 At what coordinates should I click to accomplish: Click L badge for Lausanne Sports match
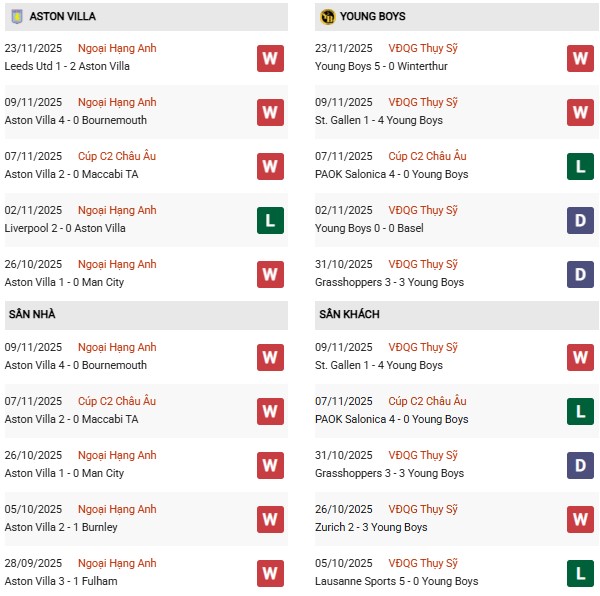click(x=580, y=573)
